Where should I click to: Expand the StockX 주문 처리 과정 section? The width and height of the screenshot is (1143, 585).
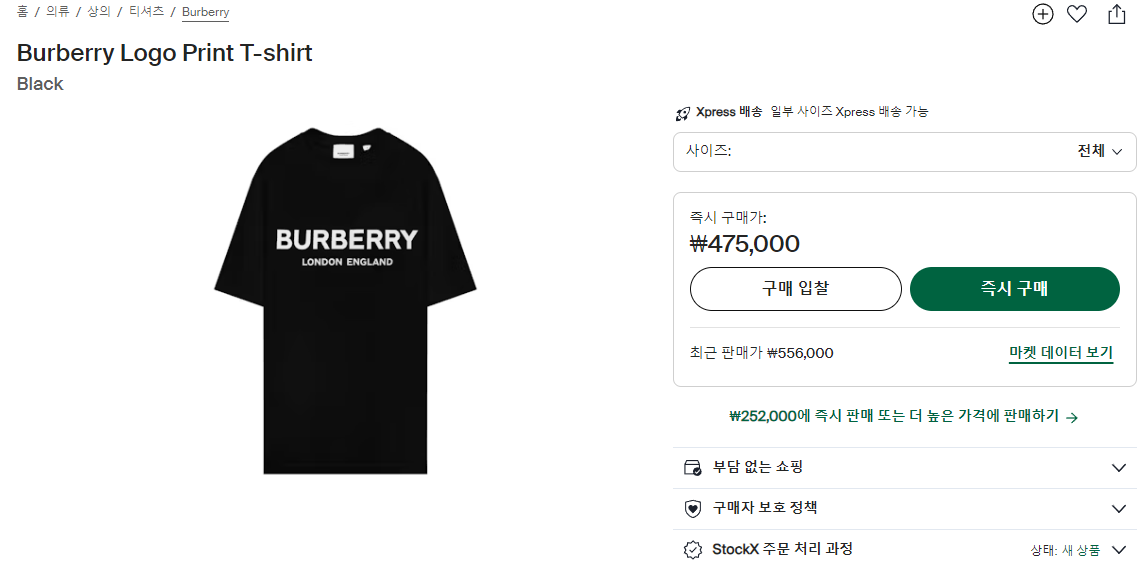pyautogui.click(x=1119, y=549)
